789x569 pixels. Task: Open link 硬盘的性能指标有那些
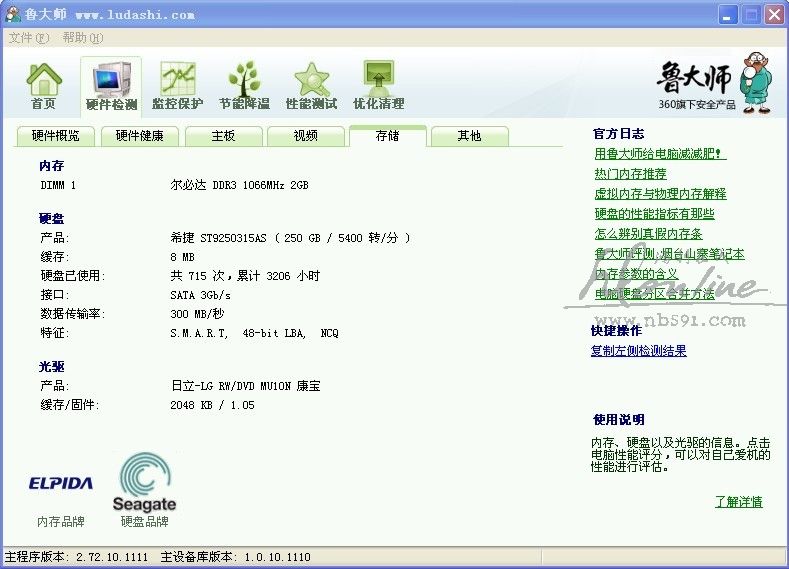(x=654, y=214)
